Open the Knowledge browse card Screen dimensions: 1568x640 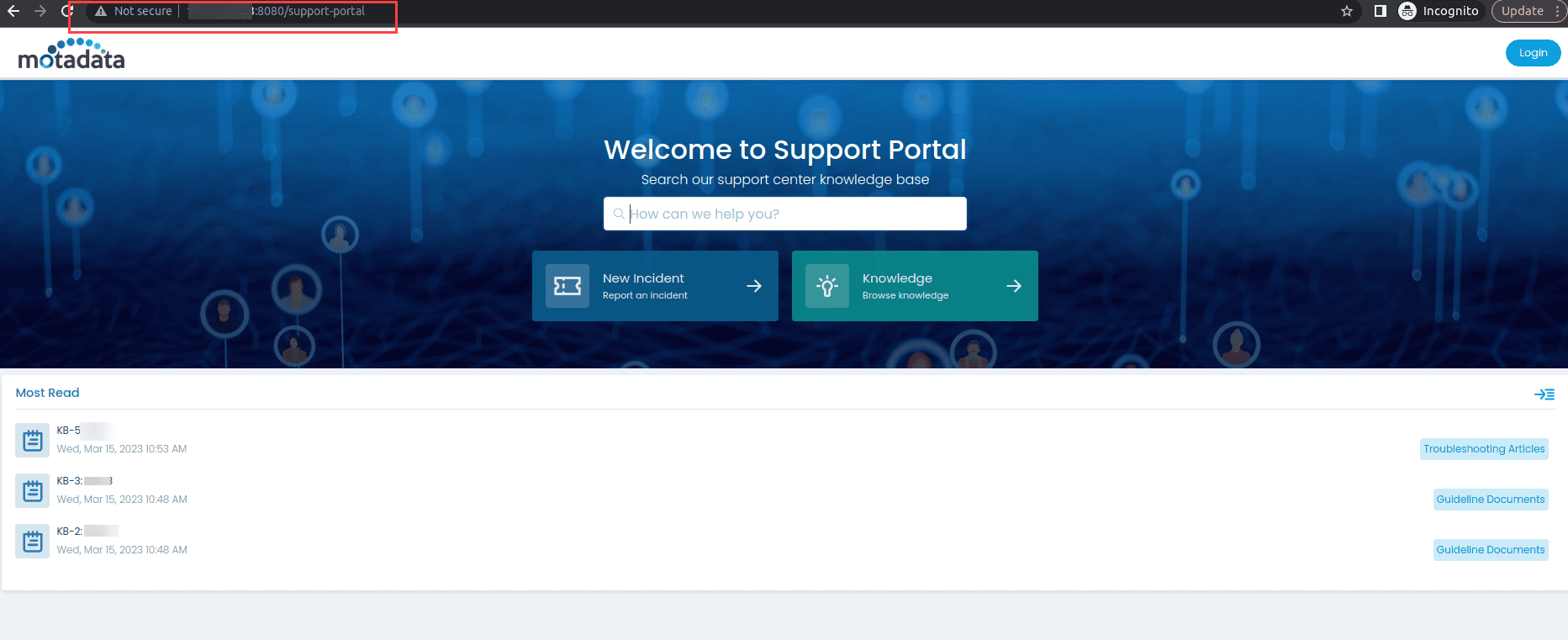[915, 286]
